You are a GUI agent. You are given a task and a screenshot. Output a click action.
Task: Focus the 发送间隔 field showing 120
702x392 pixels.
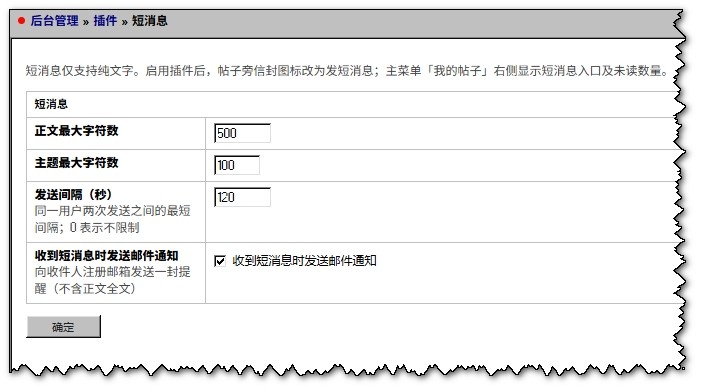tap(242, 197)
